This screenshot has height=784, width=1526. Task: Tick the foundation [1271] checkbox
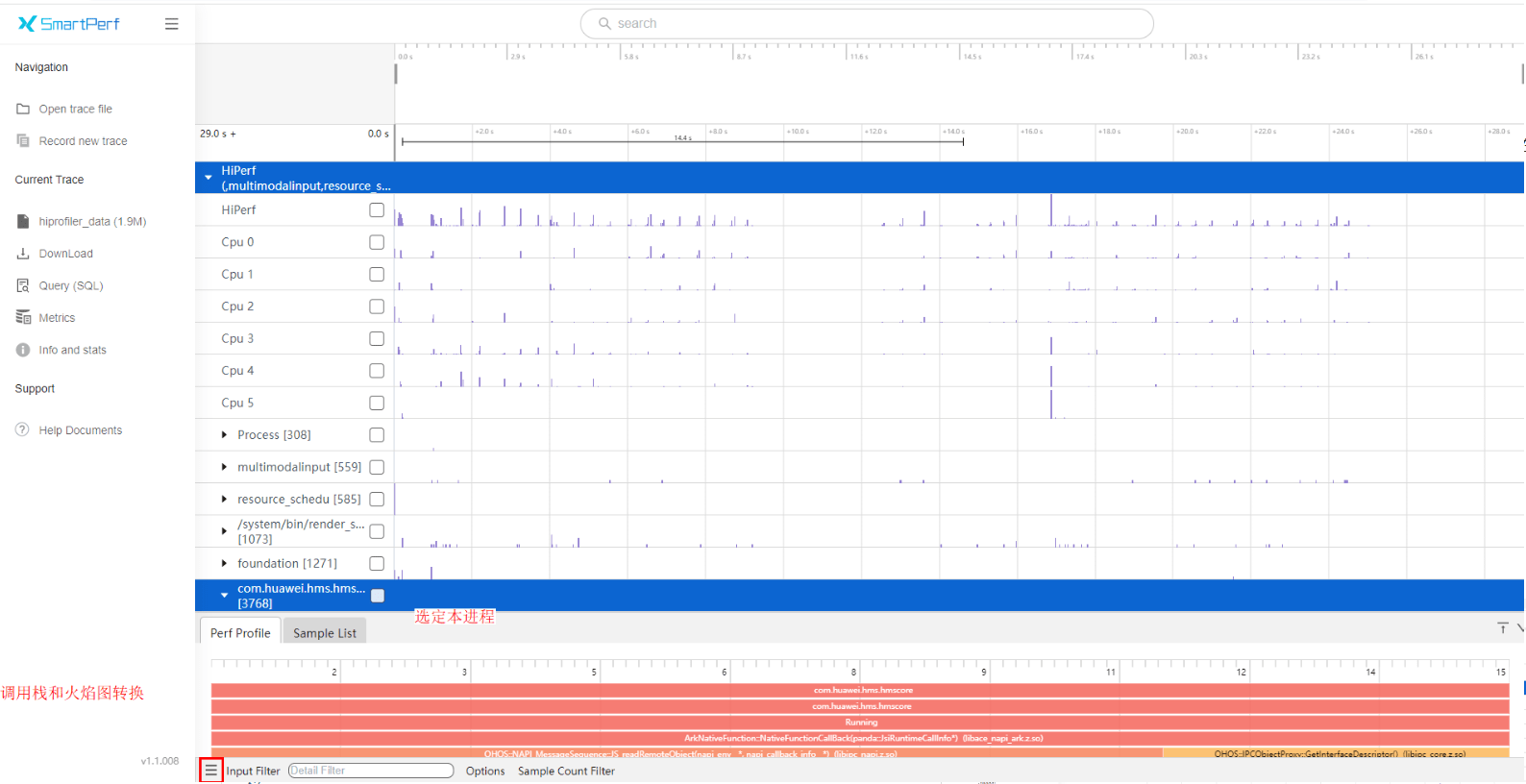pyautogui.click(x=377, y=563)
